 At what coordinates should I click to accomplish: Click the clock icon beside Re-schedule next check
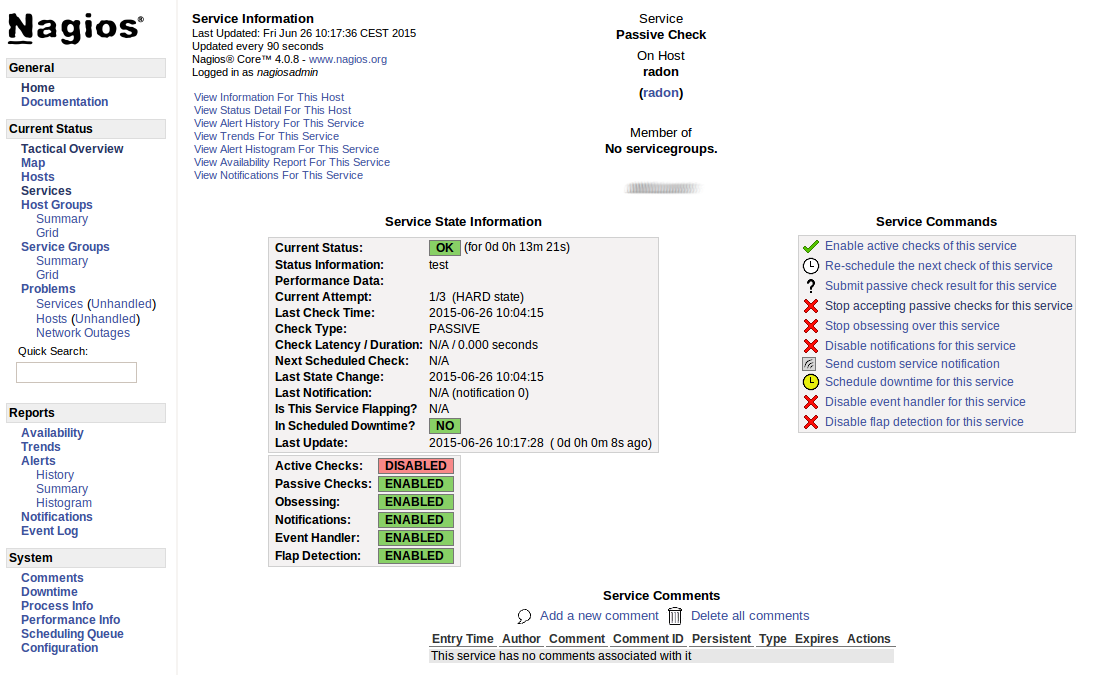[x=811, y=266]
